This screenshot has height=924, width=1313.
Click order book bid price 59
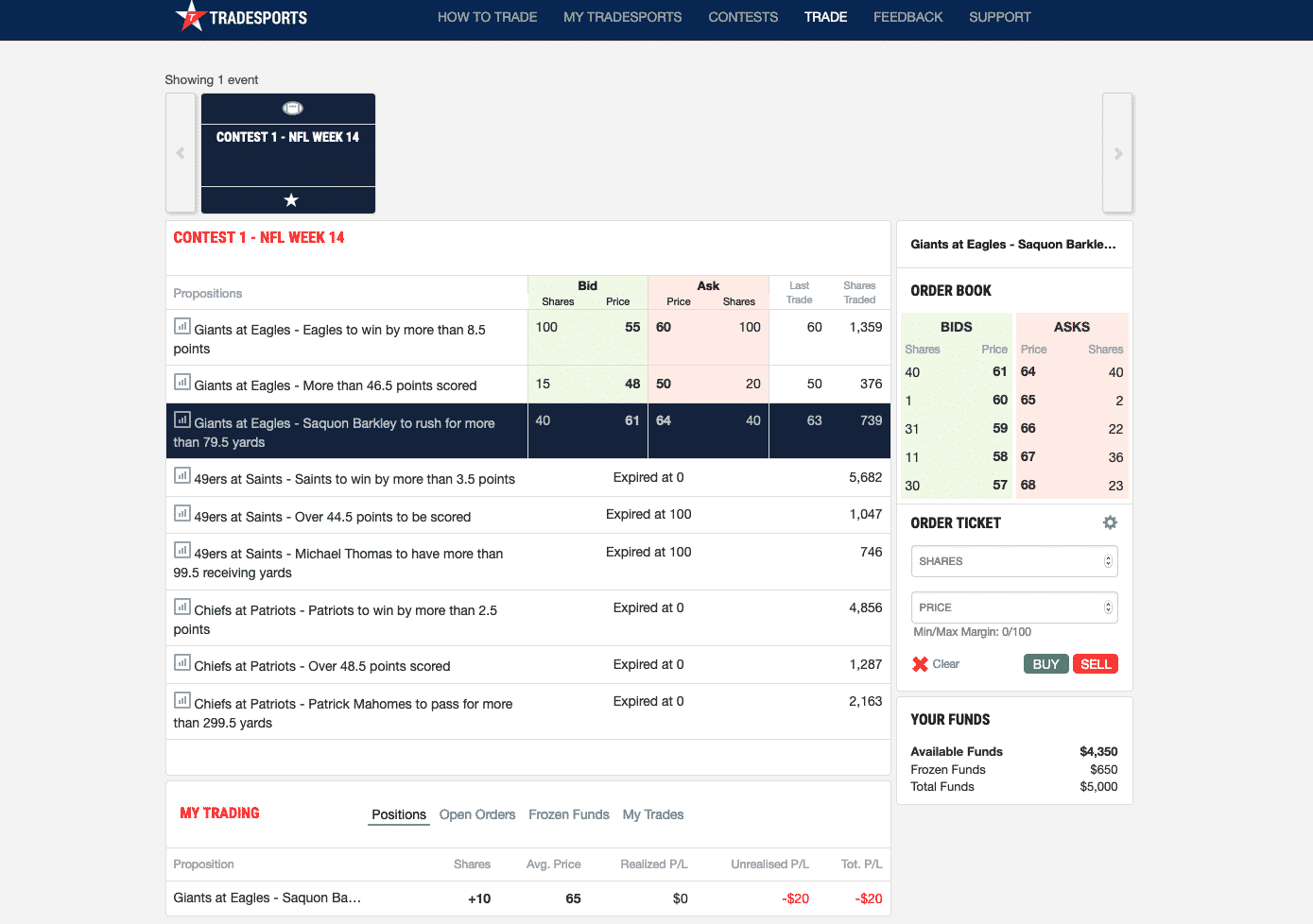[1000, 428]
